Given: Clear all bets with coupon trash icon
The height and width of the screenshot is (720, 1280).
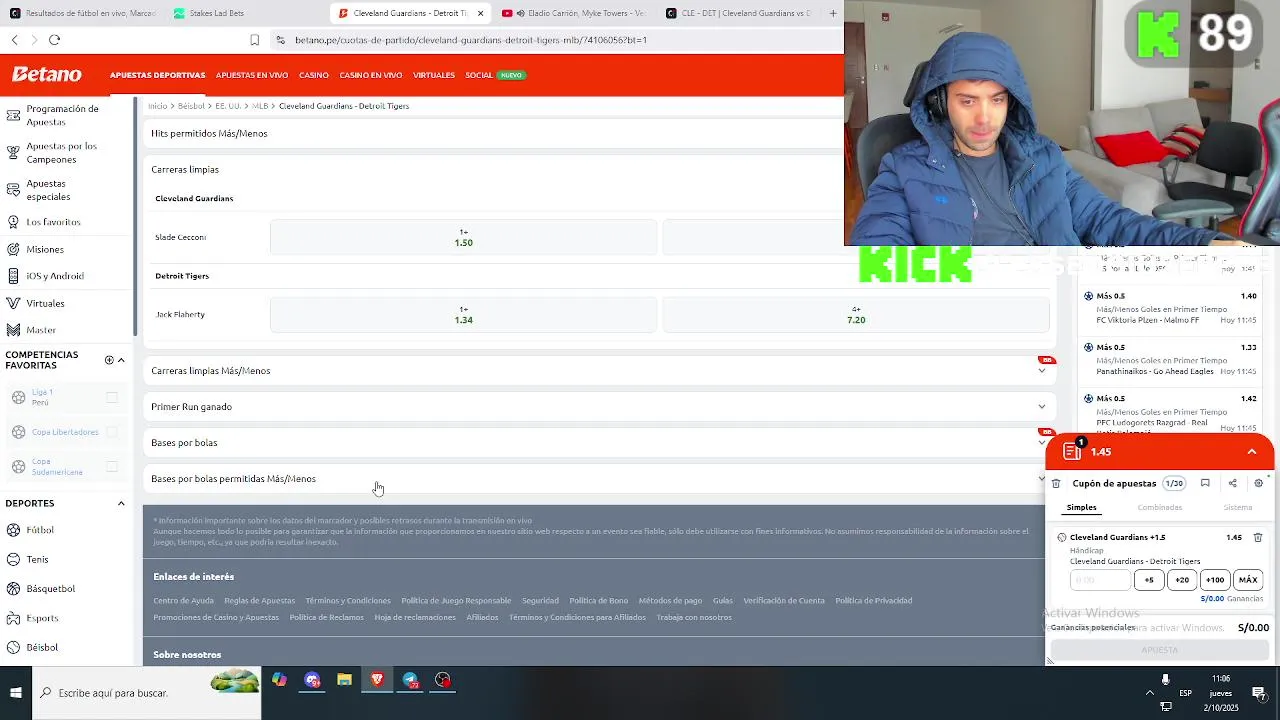Looking at the screenshot, I should click(1056, 483).
